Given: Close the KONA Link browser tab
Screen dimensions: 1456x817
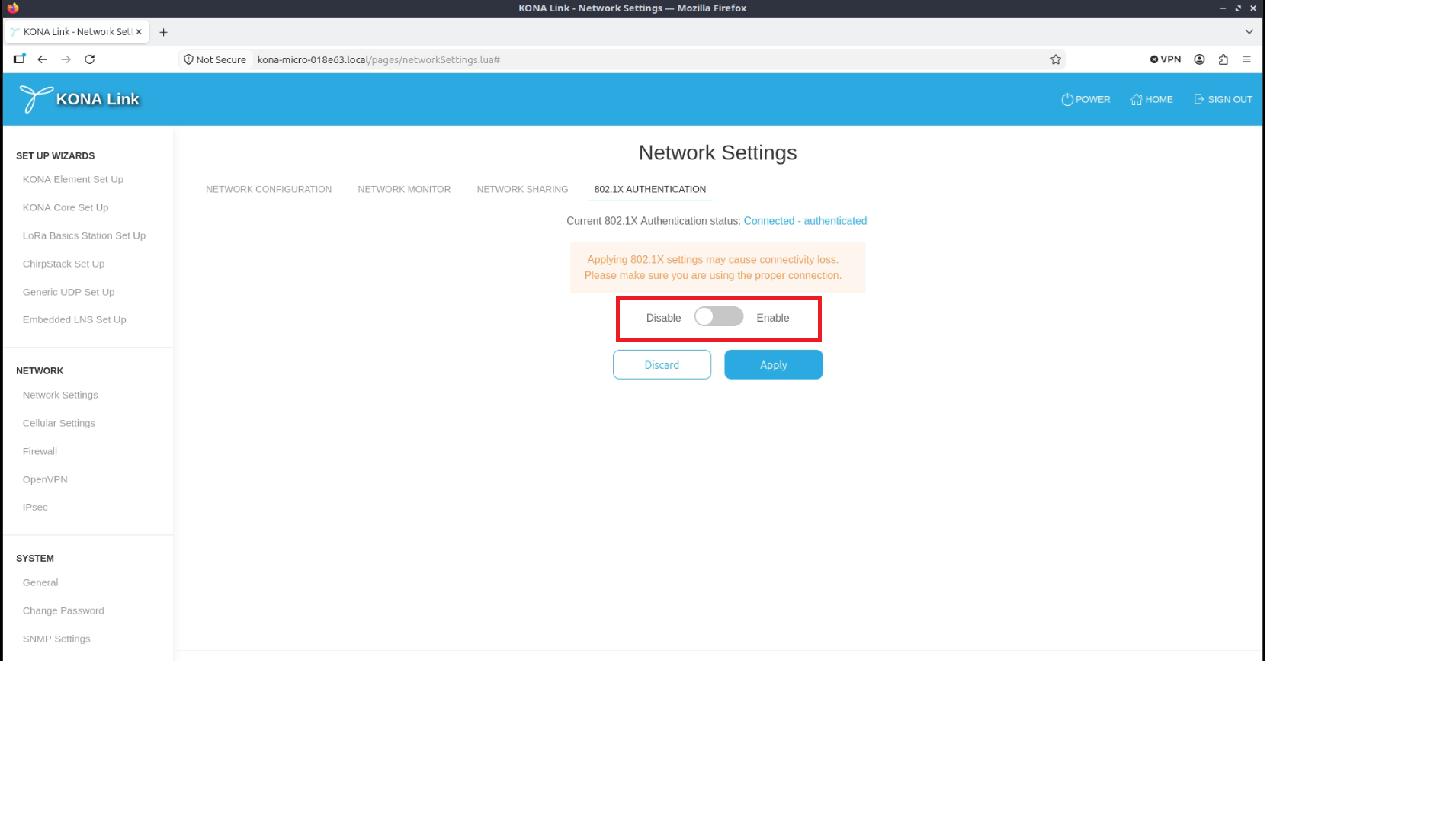Looking at the screenshot, I should 139,32.
